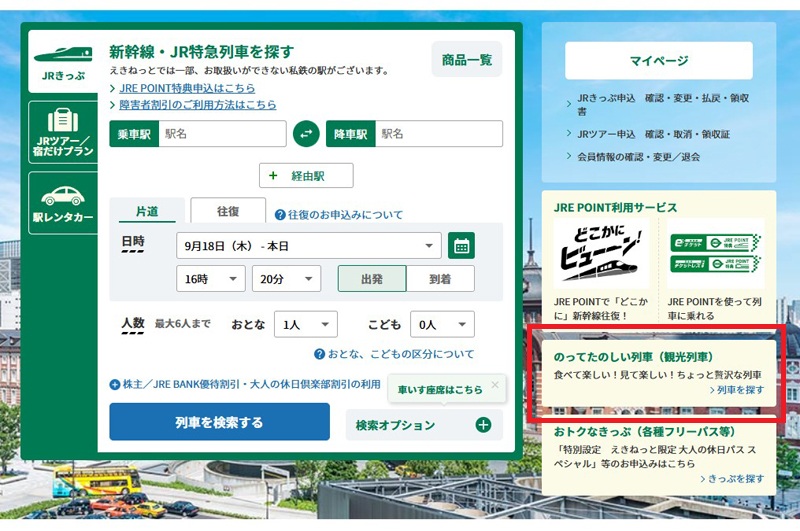Open 会員情報の確認・変更/退会 link
The image size is (800, 531).
(638, 157)
